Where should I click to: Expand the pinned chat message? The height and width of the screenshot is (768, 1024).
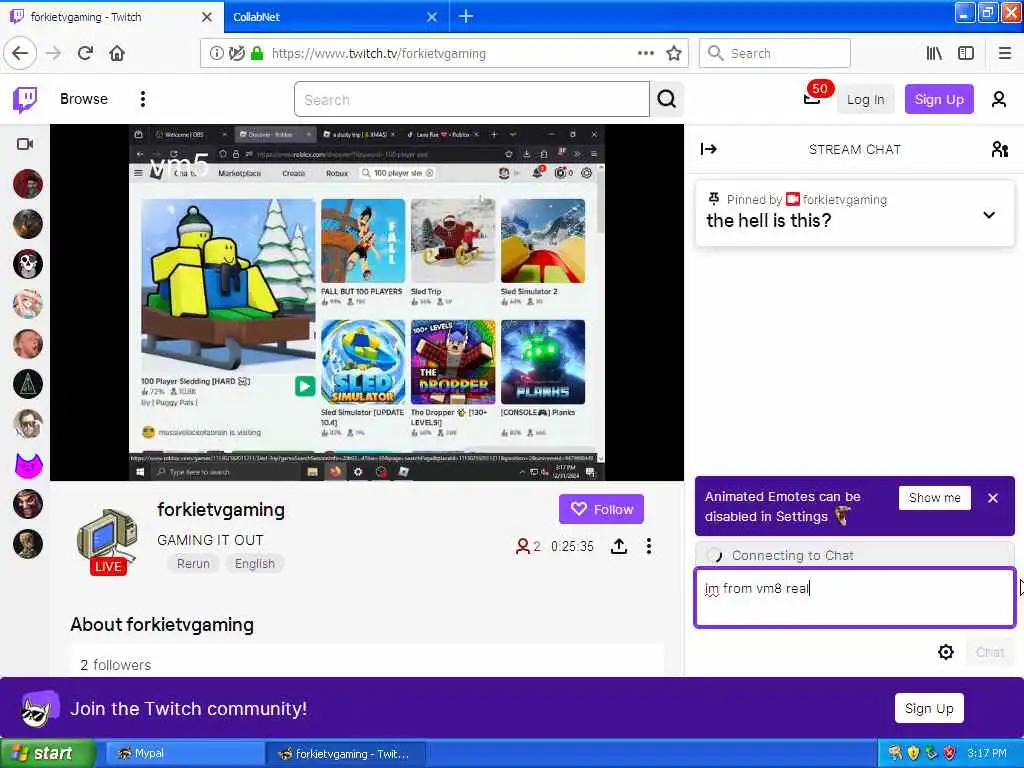(989, 214)
